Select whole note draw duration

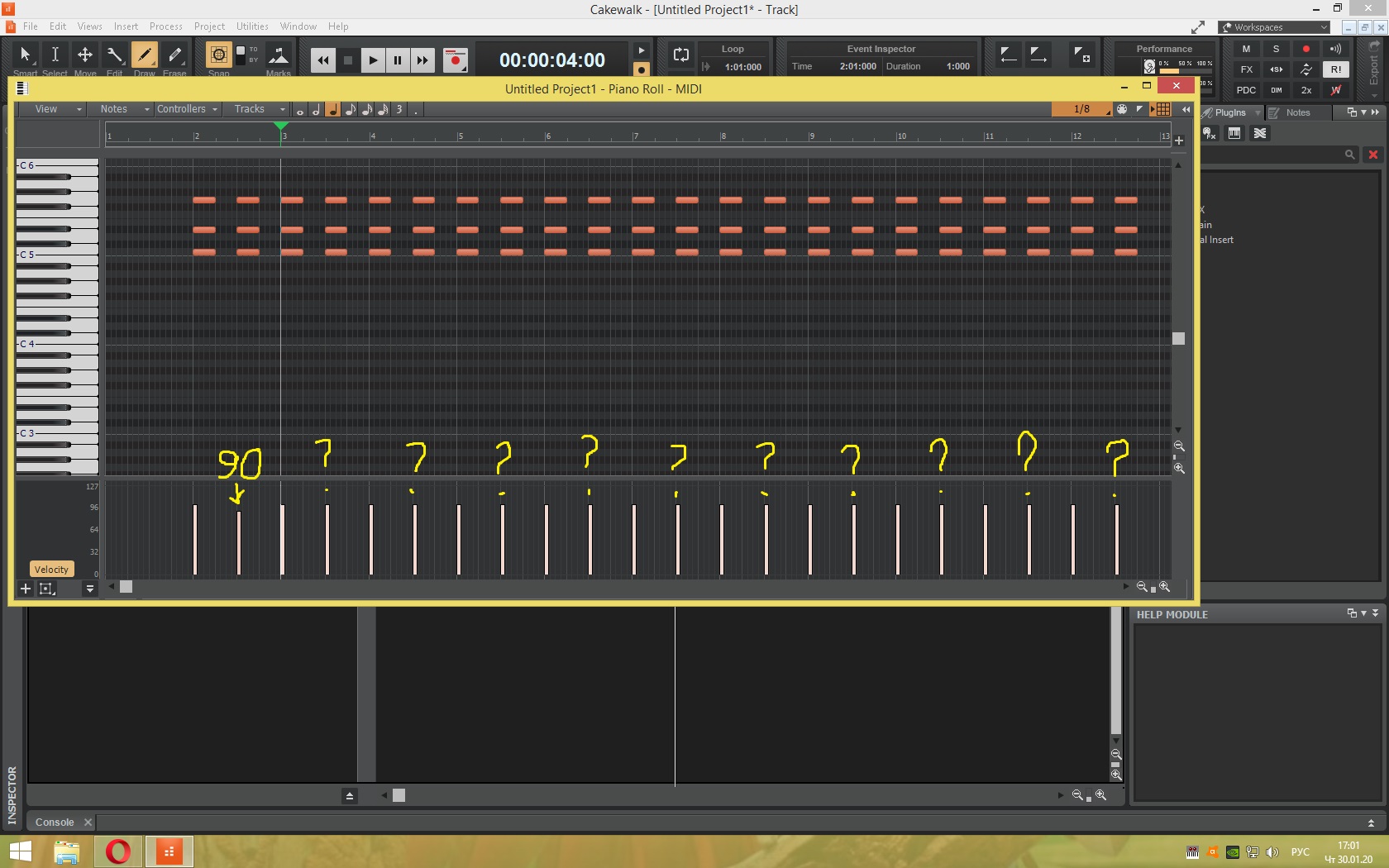click(300, 110)
